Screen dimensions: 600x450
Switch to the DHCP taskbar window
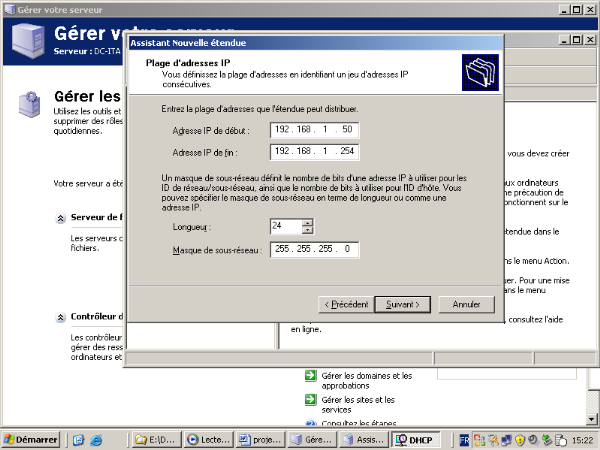pos(414,439)
